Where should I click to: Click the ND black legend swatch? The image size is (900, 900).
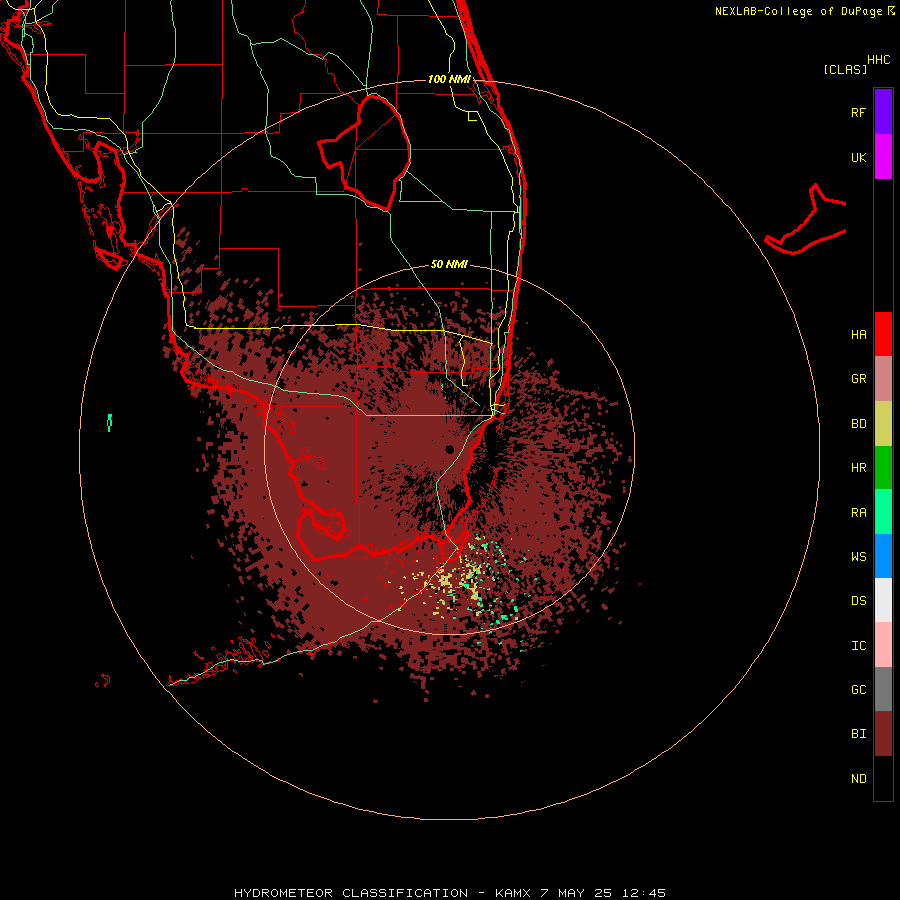[883, 778]
